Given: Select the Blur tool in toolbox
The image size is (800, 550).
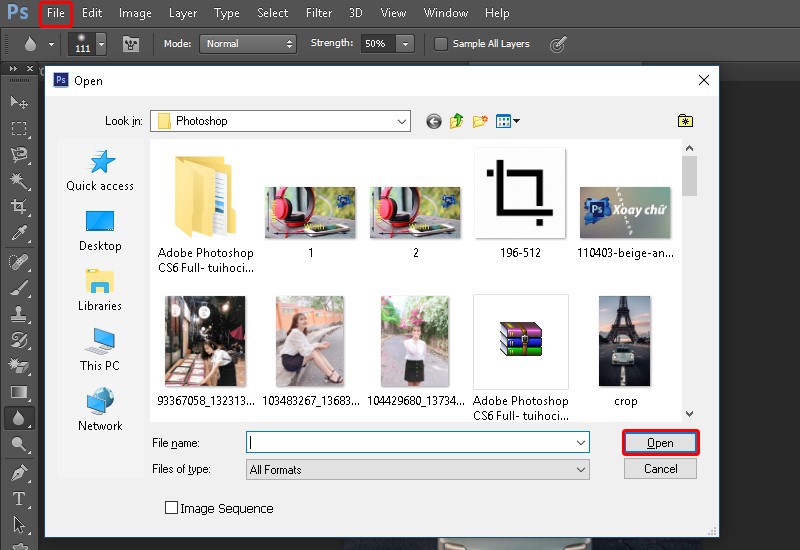Looking at the screenshot, I should [x=19, y=418].
